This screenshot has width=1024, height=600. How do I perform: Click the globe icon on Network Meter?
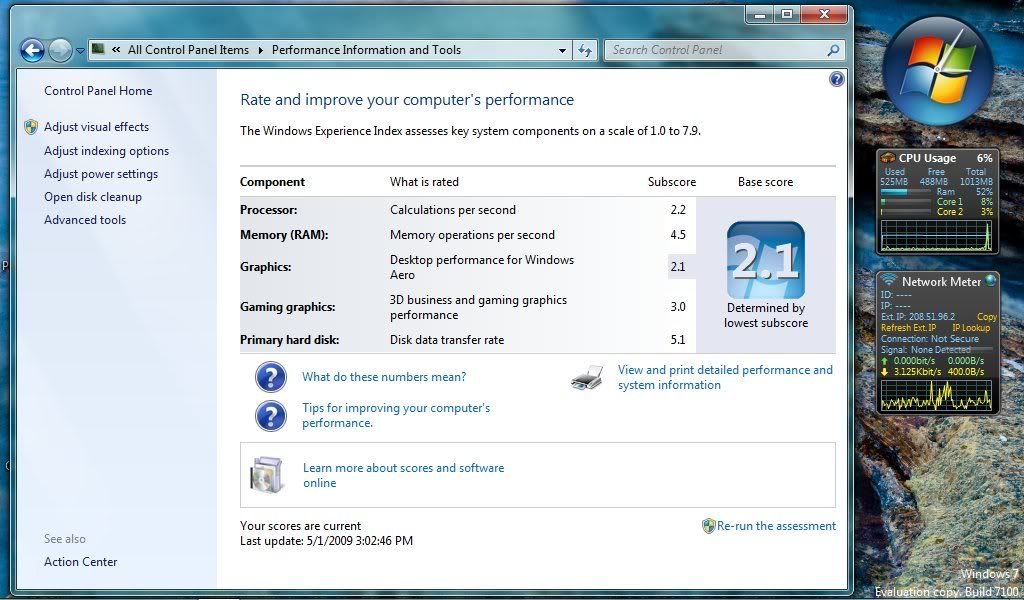(x=991, y=280)
